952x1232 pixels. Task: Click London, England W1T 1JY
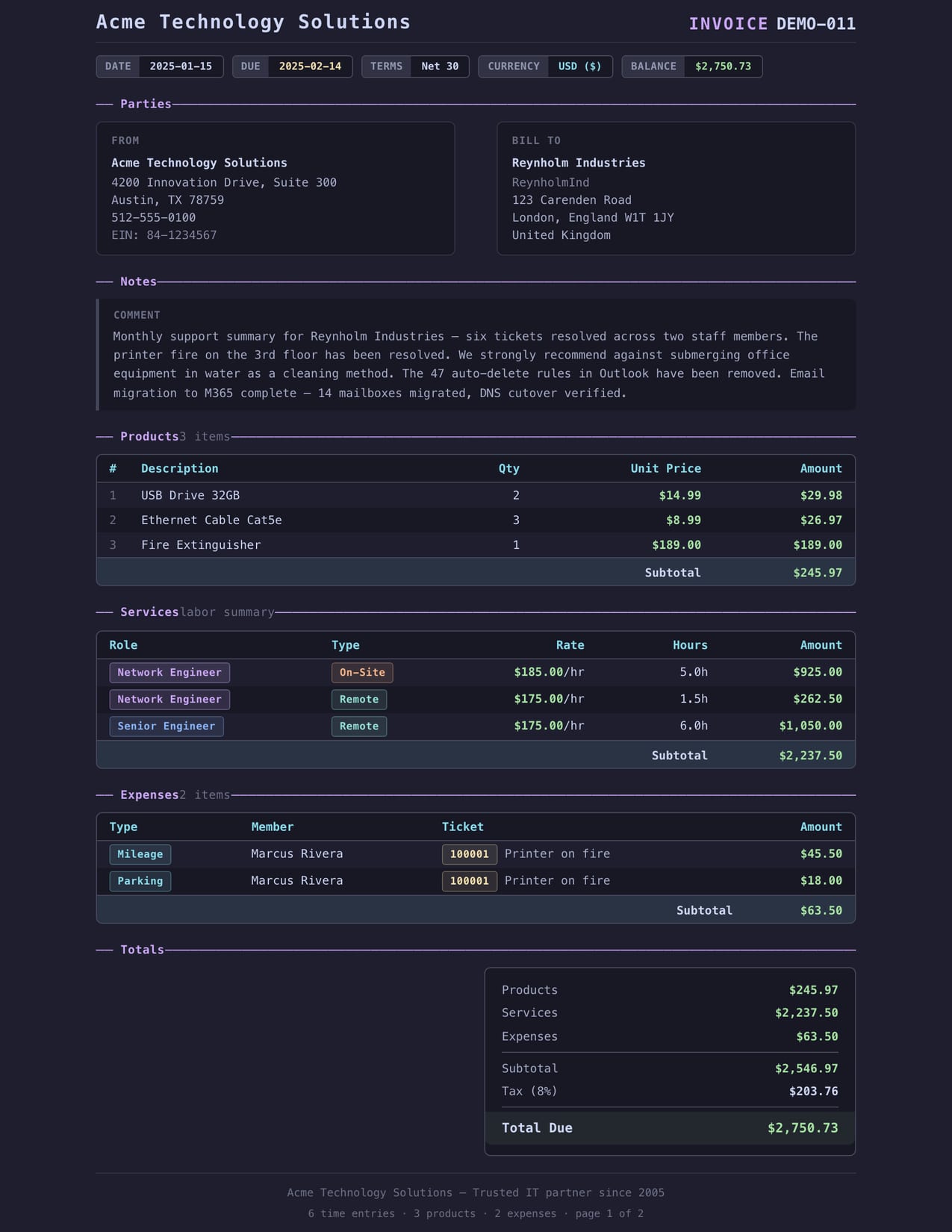coord(593,217)
